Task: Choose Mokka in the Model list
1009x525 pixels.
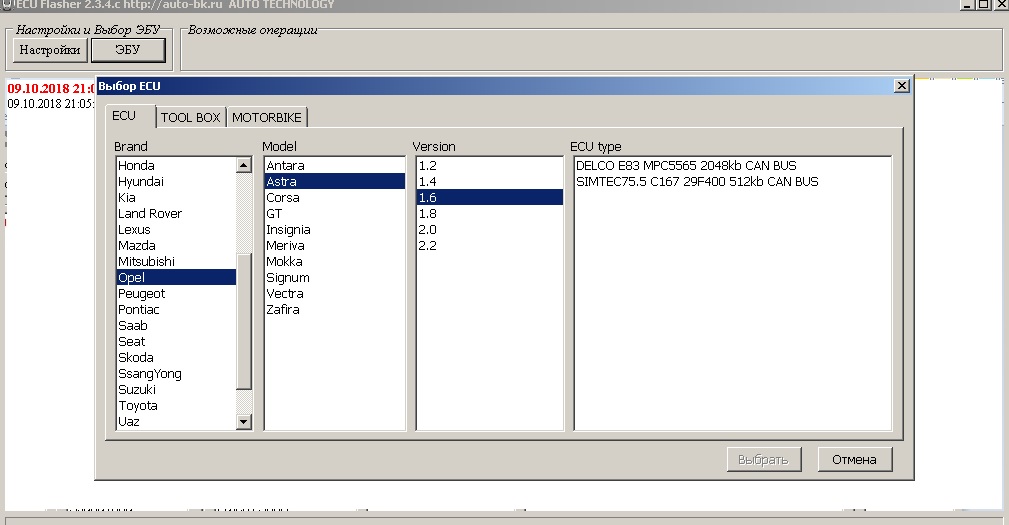Action: (x=335, y=262)
